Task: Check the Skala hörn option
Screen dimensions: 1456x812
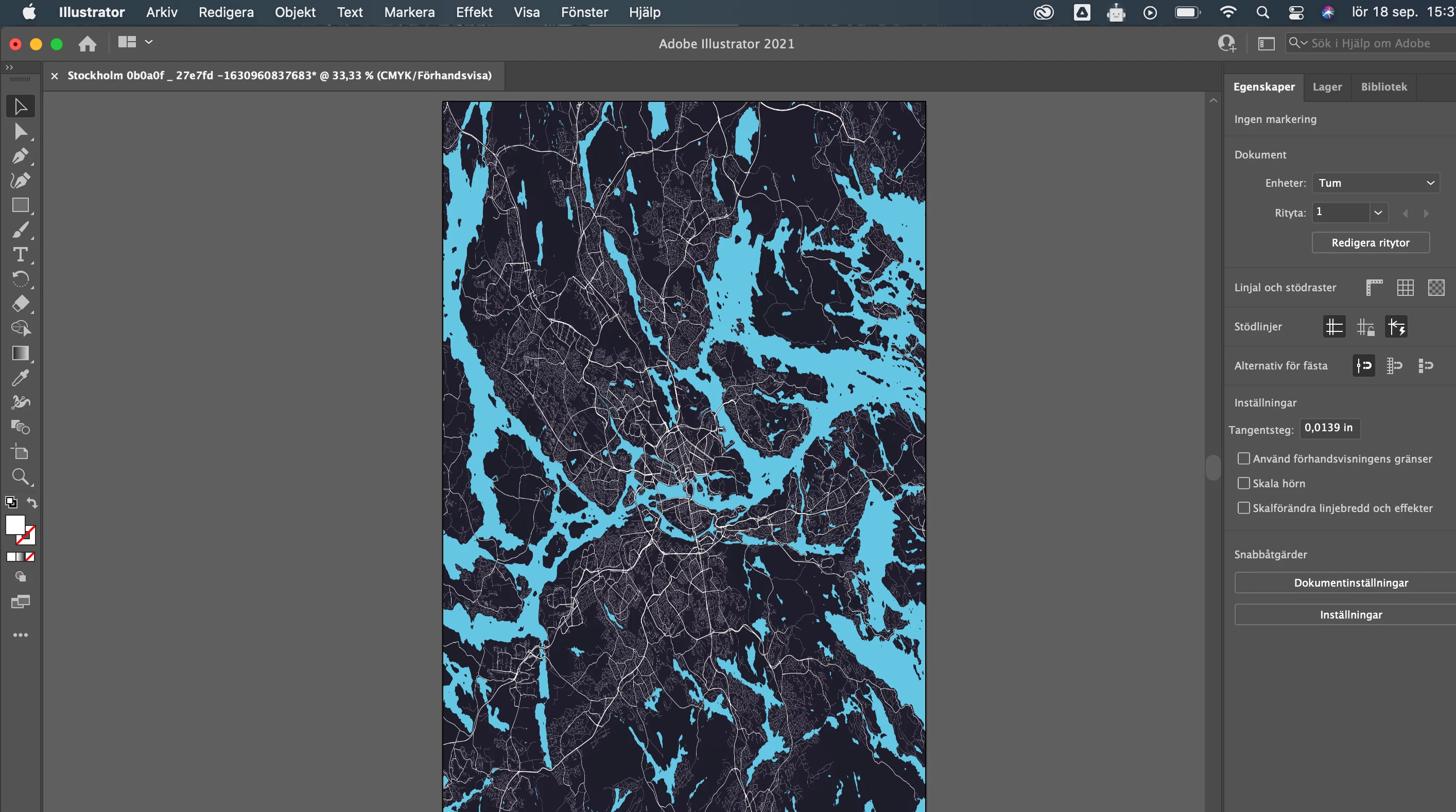Action: click(1243, 483)
